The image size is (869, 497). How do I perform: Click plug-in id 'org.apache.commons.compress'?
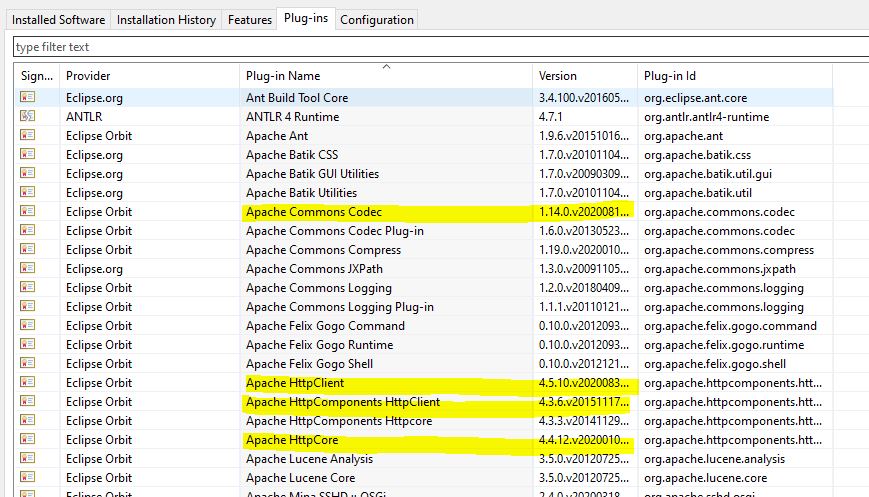pos(729,250)
